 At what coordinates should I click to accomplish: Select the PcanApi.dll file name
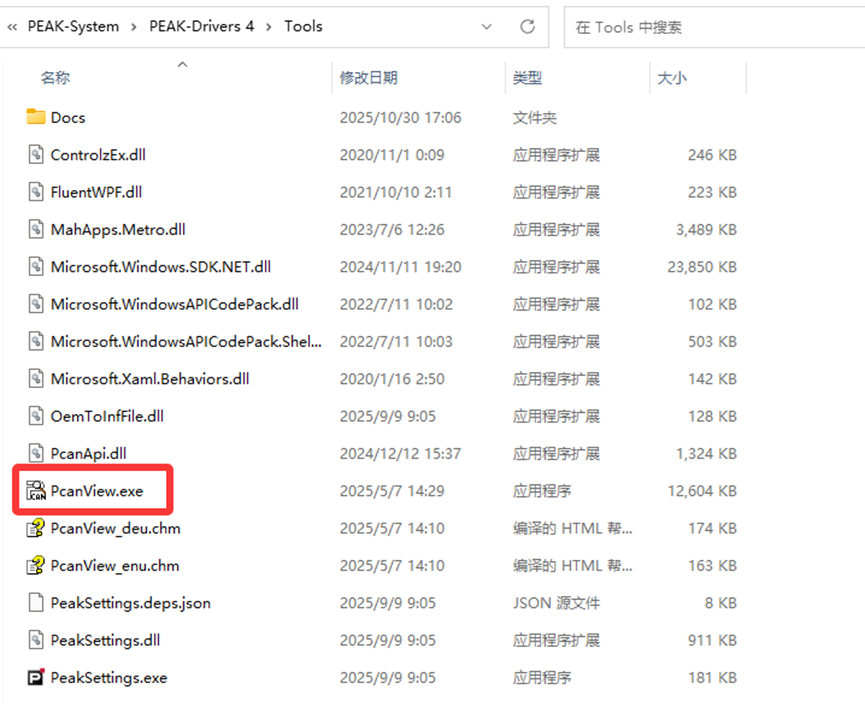(88, 453)
